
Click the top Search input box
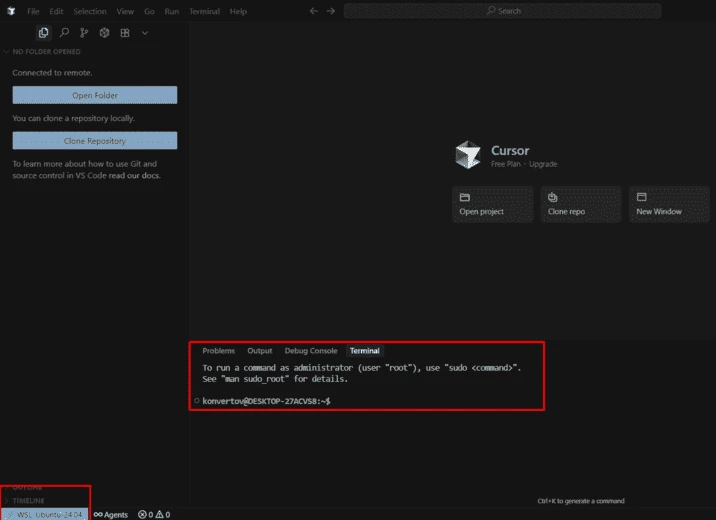[x=502, y=11]
